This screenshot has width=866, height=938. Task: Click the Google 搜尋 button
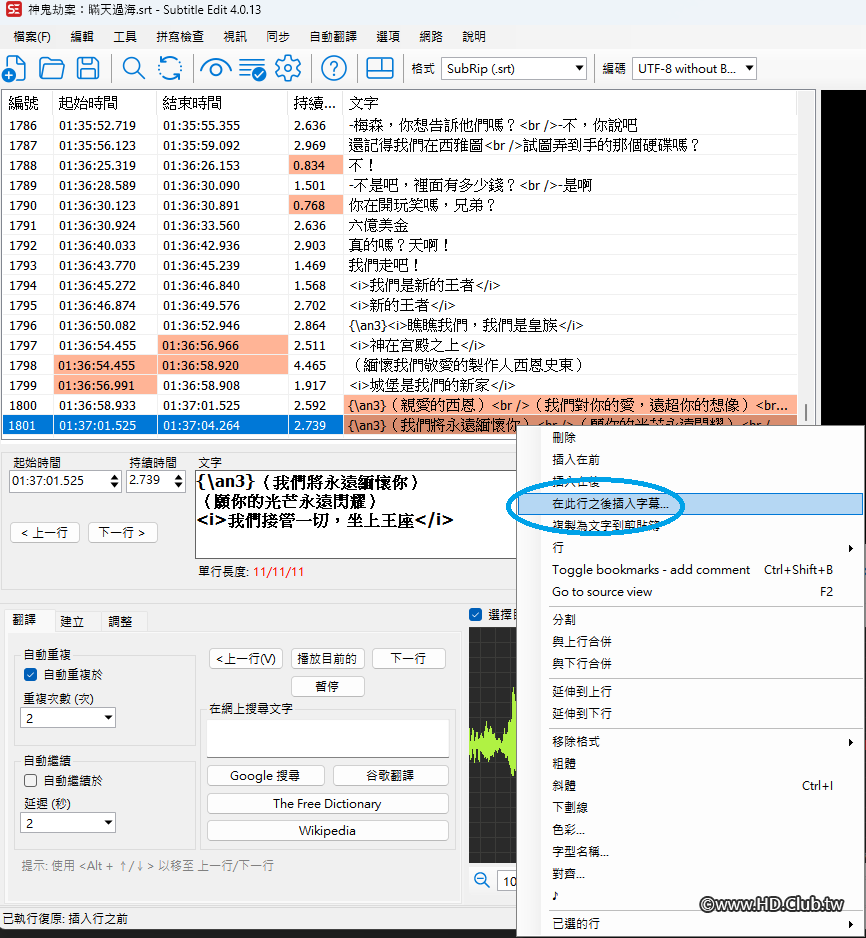[266, 776]
